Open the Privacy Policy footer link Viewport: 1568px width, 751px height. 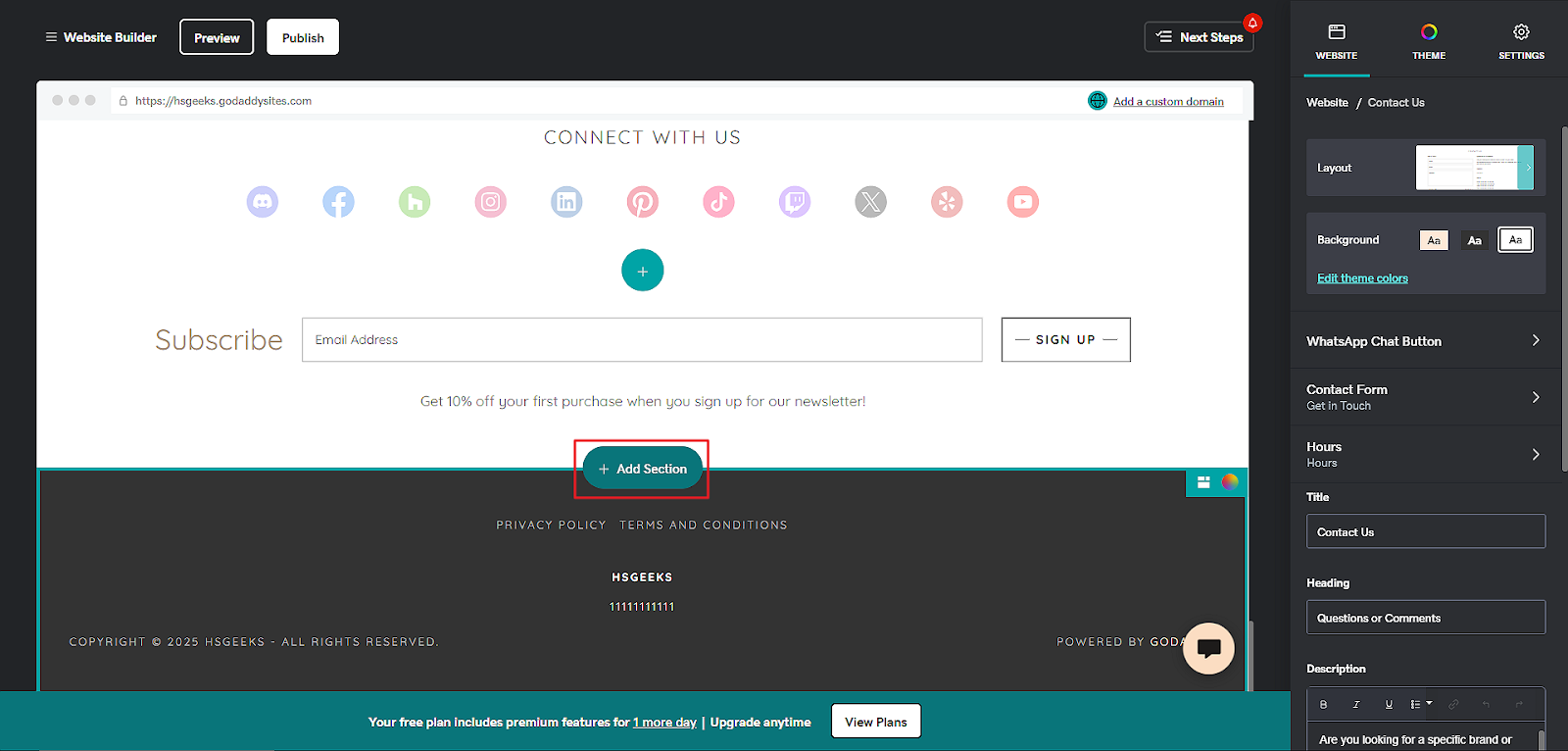coord(552,526)
